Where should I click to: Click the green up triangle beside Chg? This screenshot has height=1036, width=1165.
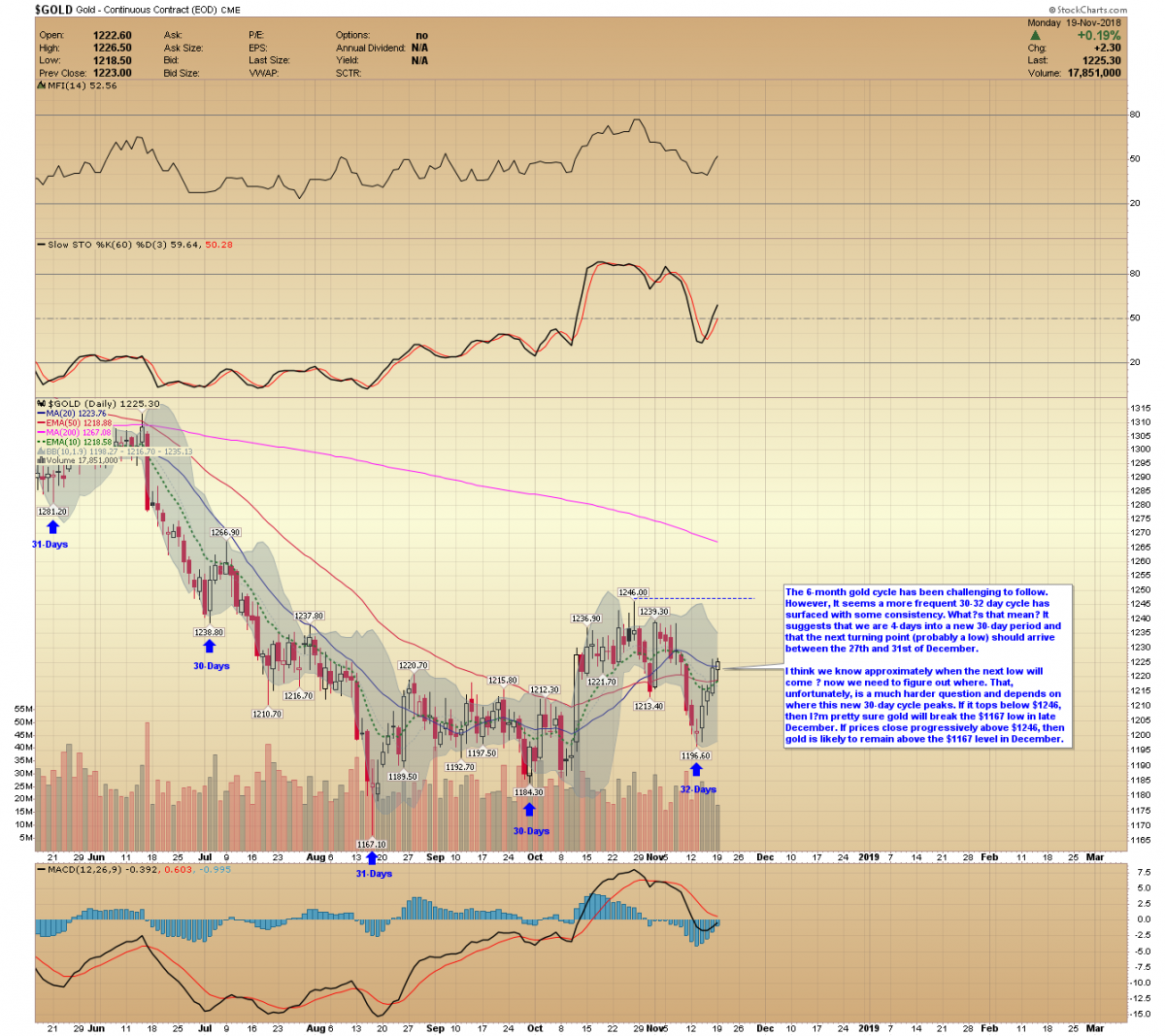click(1035, 35)
